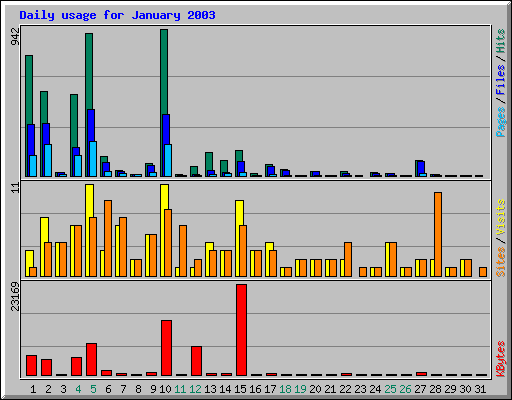
Task: Click day label 22 on the axis
Action: click(x=345, y=389)
